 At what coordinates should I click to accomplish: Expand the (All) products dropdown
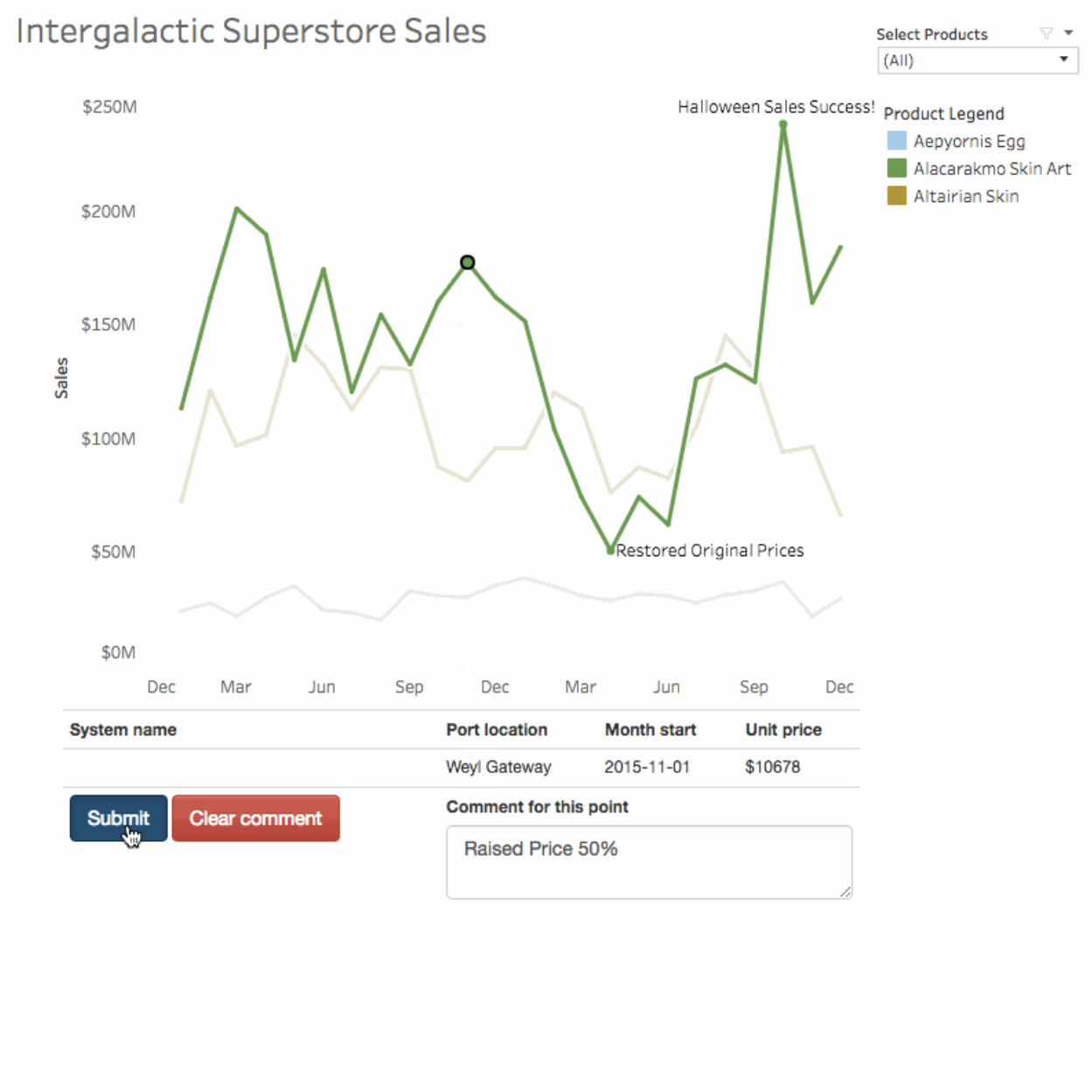(977, 60)
